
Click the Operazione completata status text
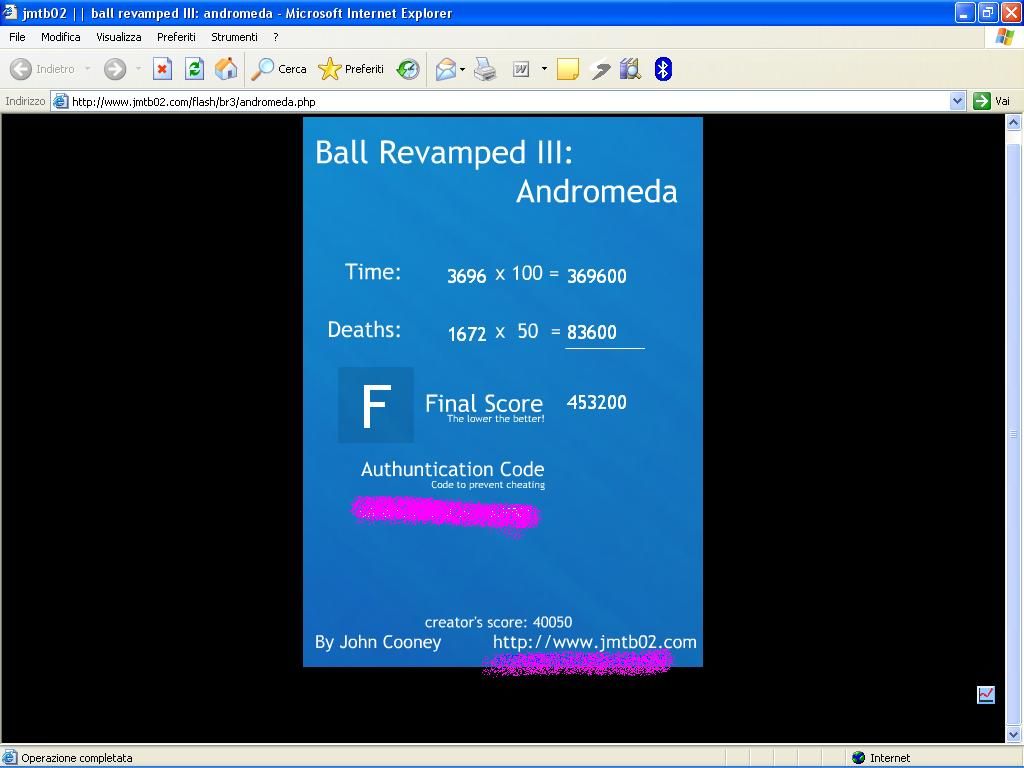point(77,758)
